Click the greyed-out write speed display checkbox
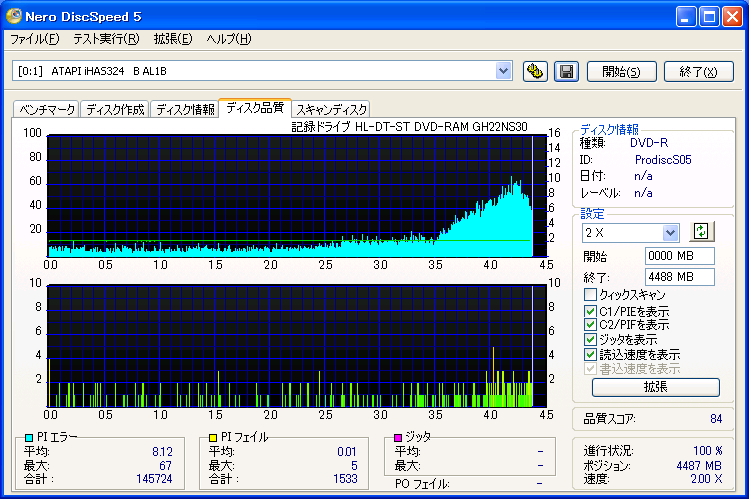 590,369
